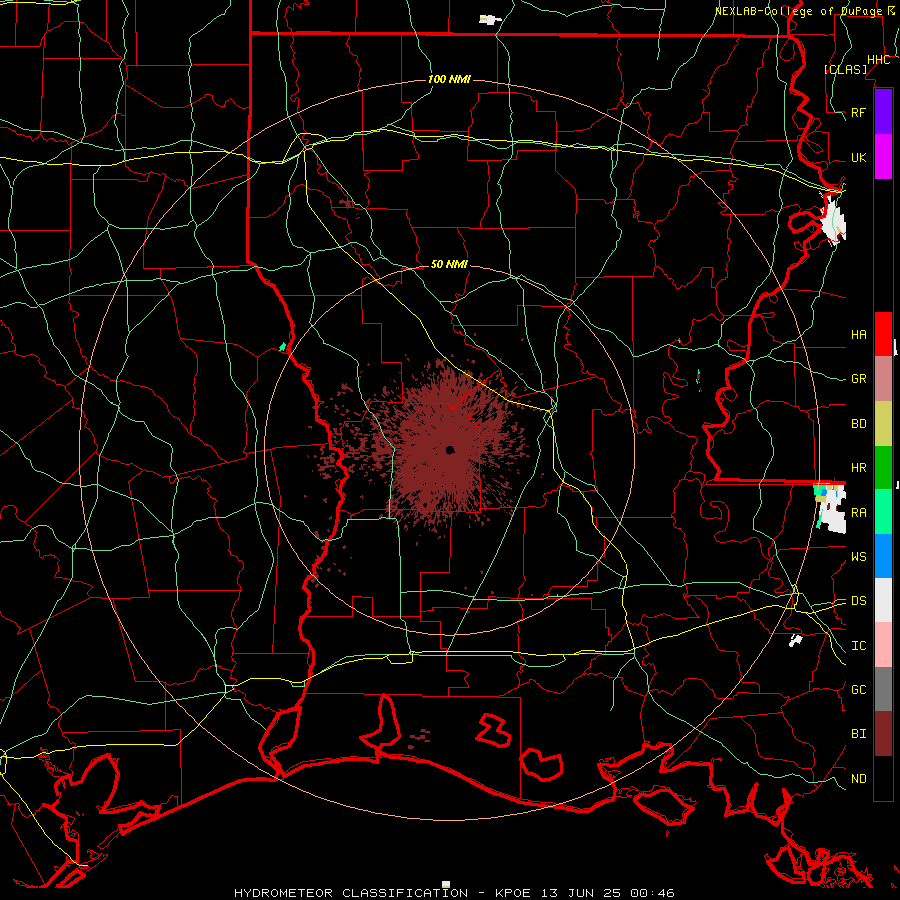The width and height of the screenshot is (900, 900).
Task: Click the GC gray legend swatch
Action: tap(883, 689)
